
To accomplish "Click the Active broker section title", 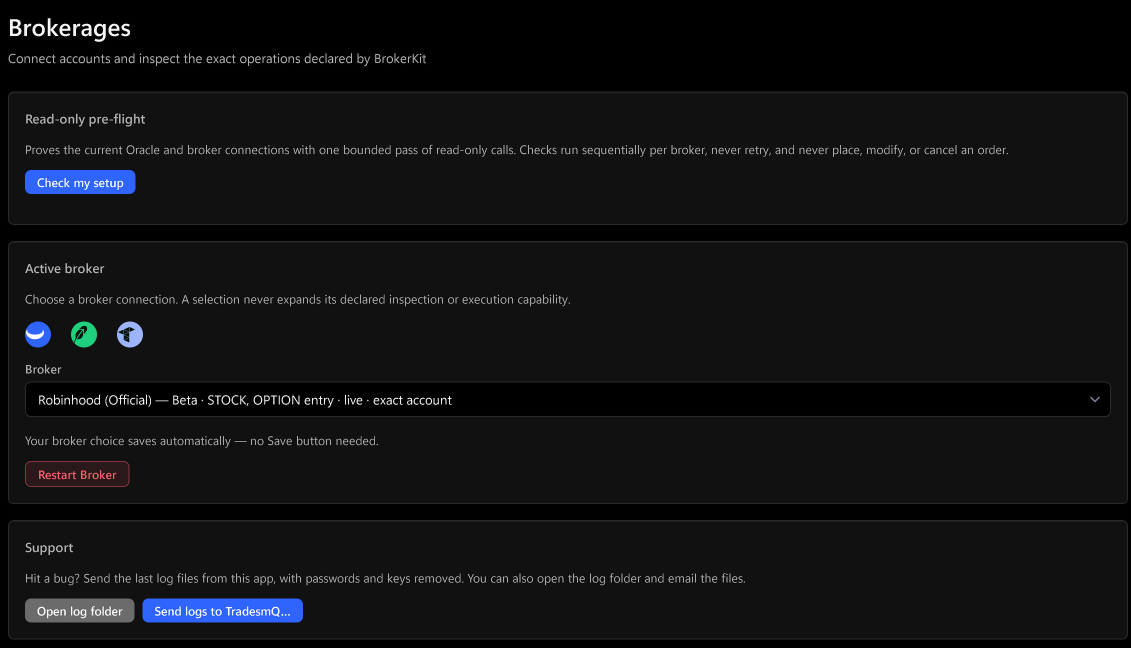I will point(64,268).
